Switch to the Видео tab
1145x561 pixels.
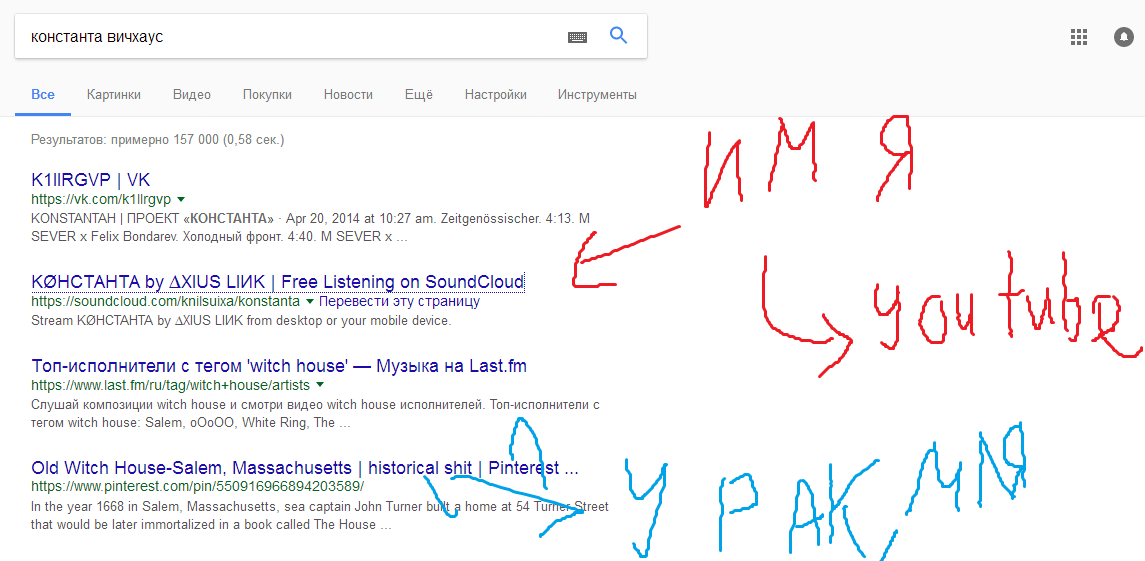(192, 94)
